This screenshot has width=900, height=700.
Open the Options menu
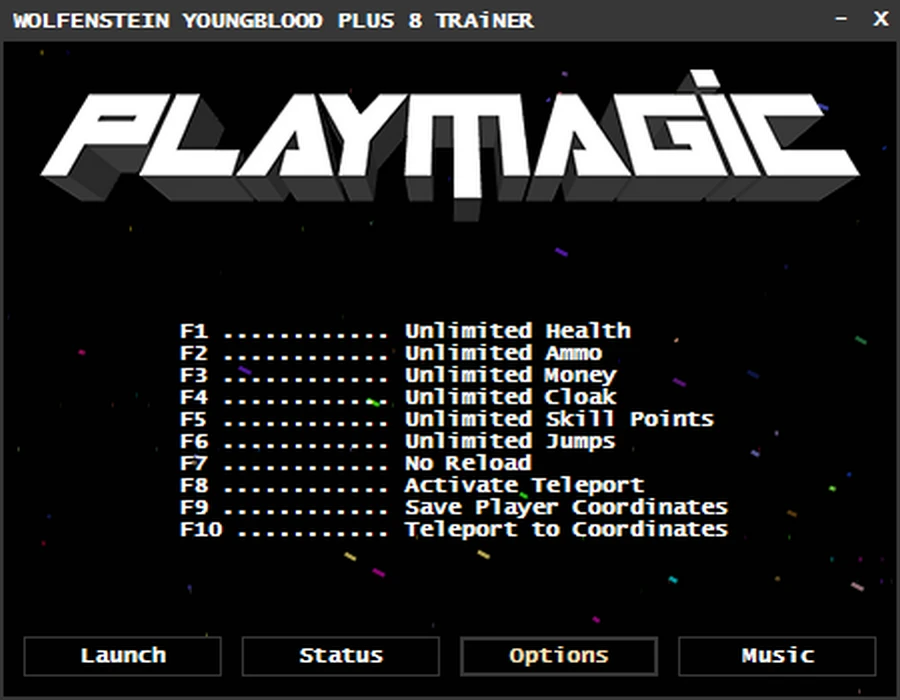[558, 656]
